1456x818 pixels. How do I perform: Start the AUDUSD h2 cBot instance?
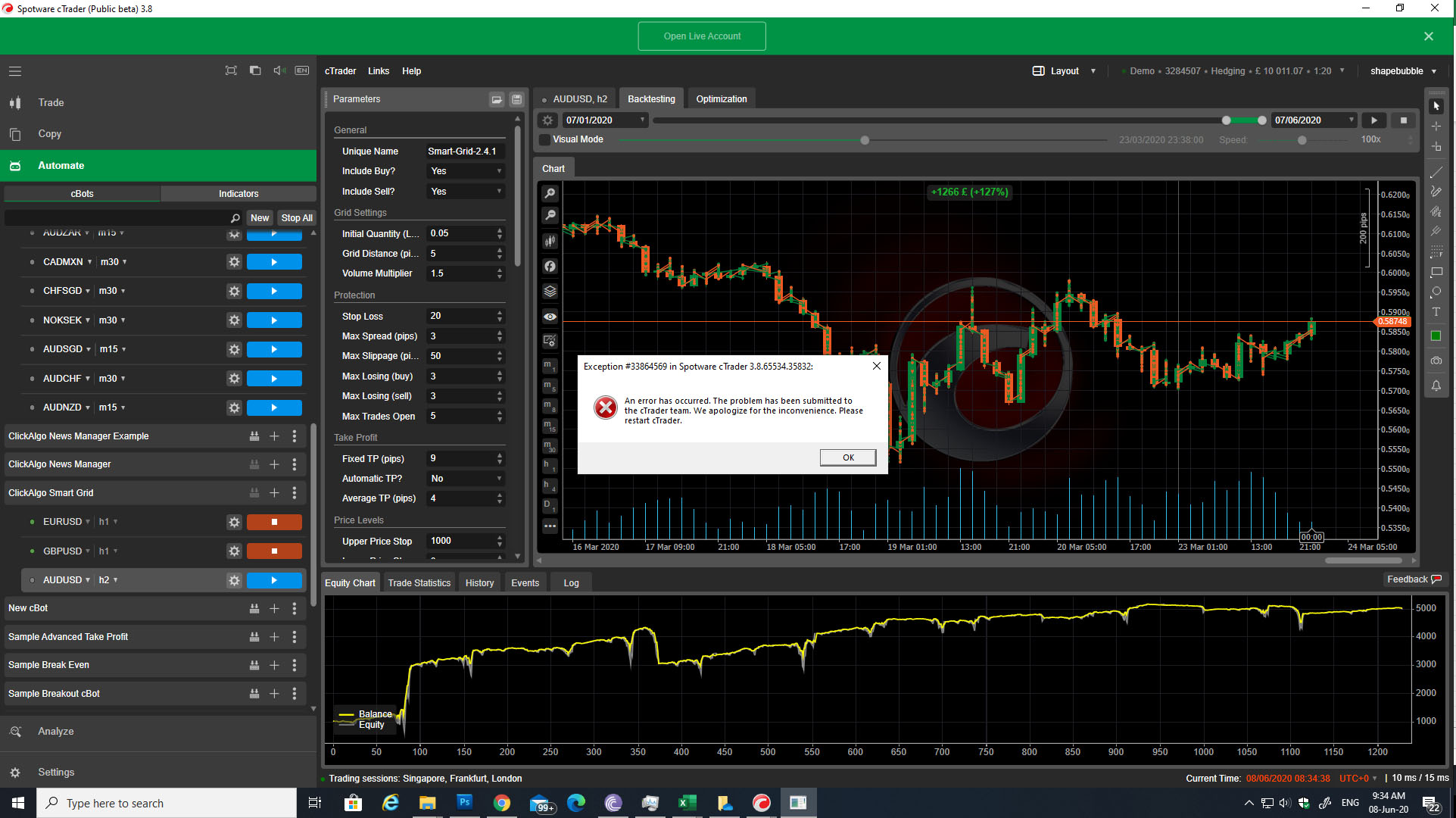tap(274, 580)
